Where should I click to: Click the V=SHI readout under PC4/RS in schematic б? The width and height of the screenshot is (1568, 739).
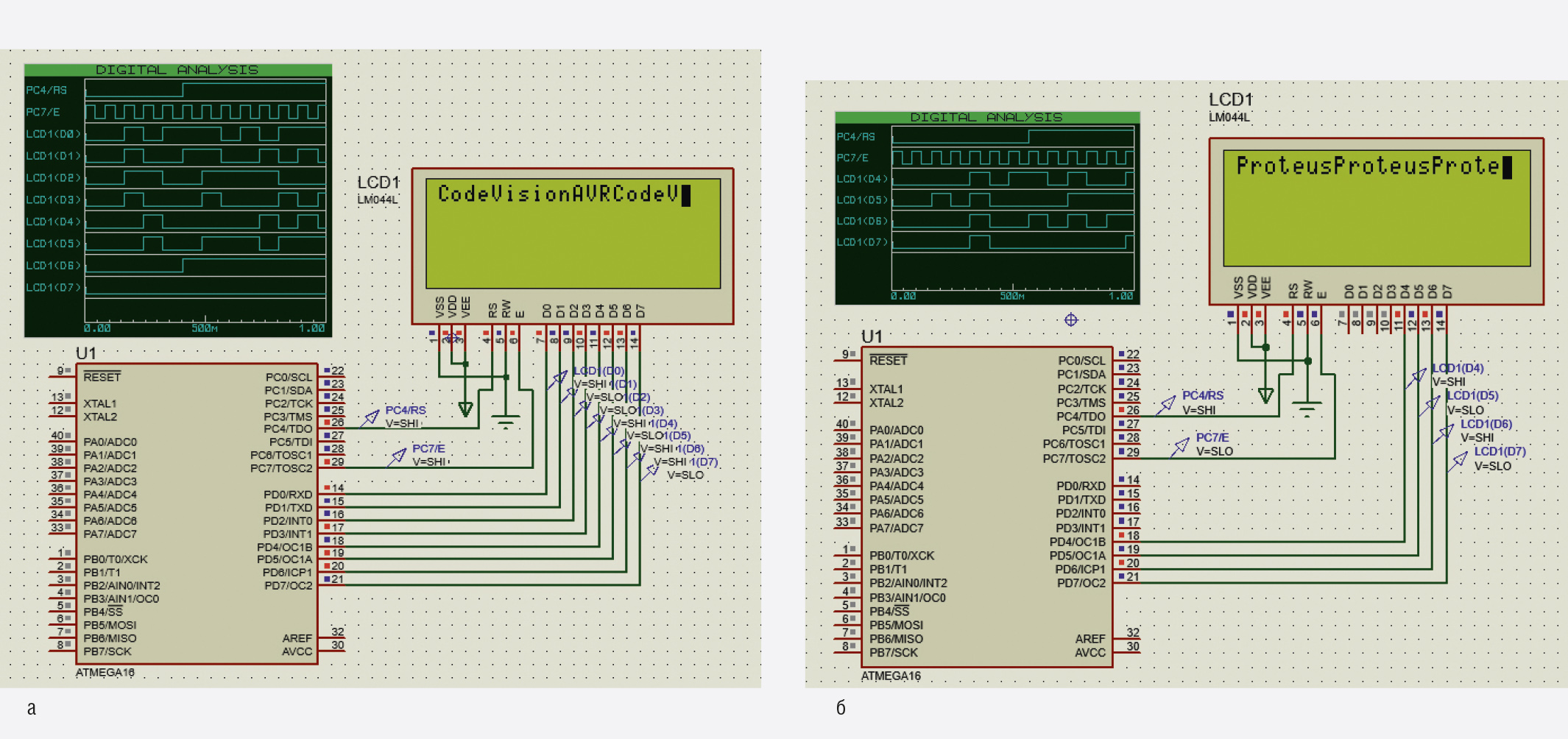pyautogui.click(x=1199, y=410)
